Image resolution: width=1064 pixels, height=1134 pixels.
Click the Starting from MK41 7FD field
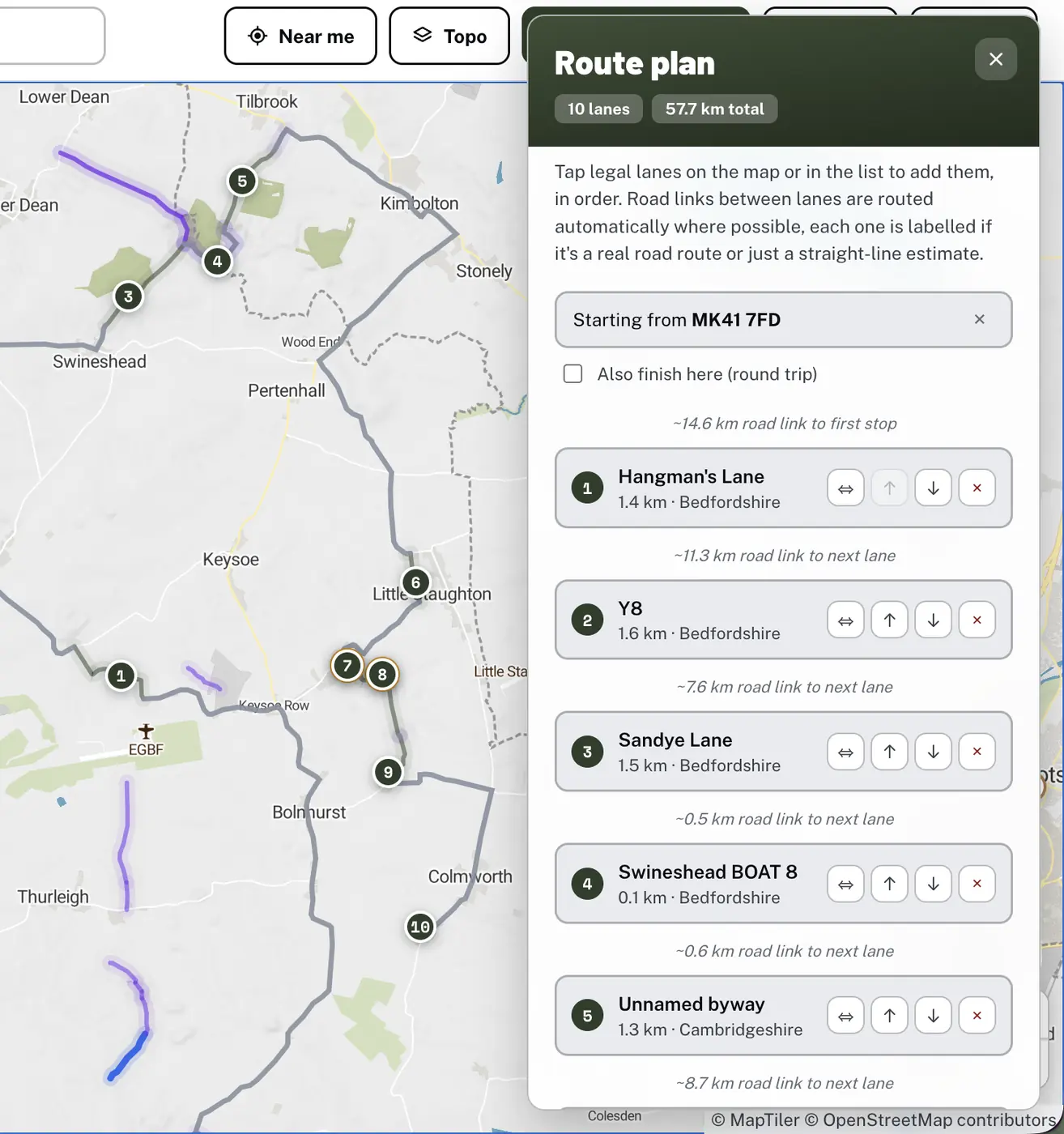point(783,320)
